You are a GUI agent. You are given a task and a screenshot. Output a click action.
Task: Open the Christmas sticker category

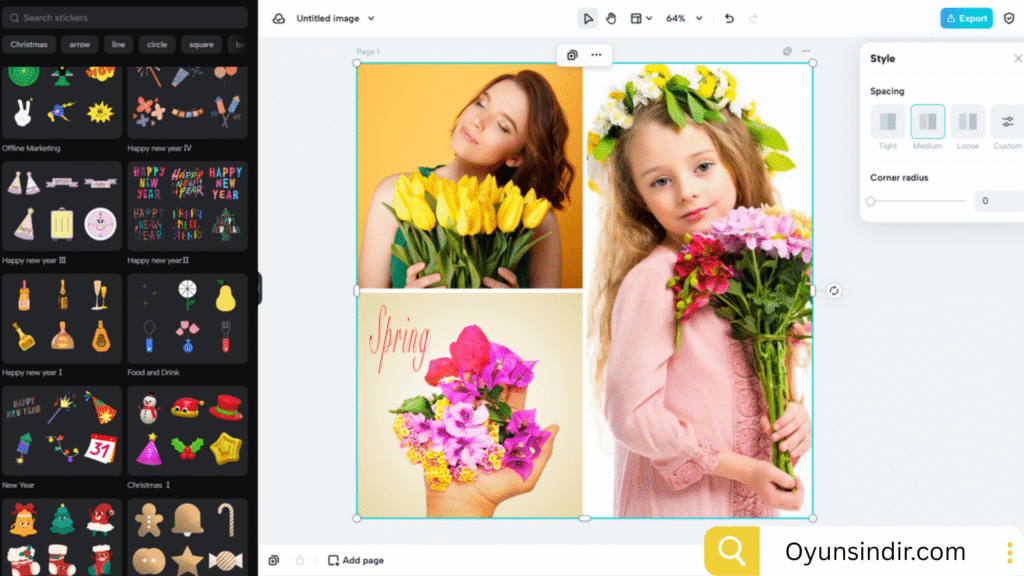29,44
